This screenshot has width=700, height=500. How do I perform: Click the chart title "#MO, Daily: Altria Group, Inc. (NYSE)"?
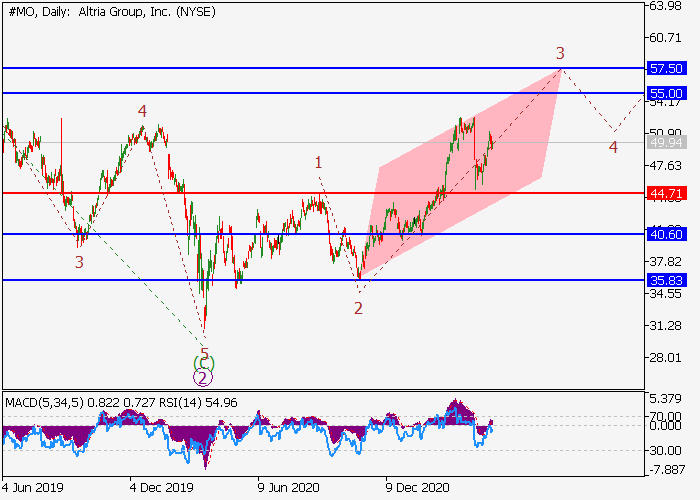point(112,12)
